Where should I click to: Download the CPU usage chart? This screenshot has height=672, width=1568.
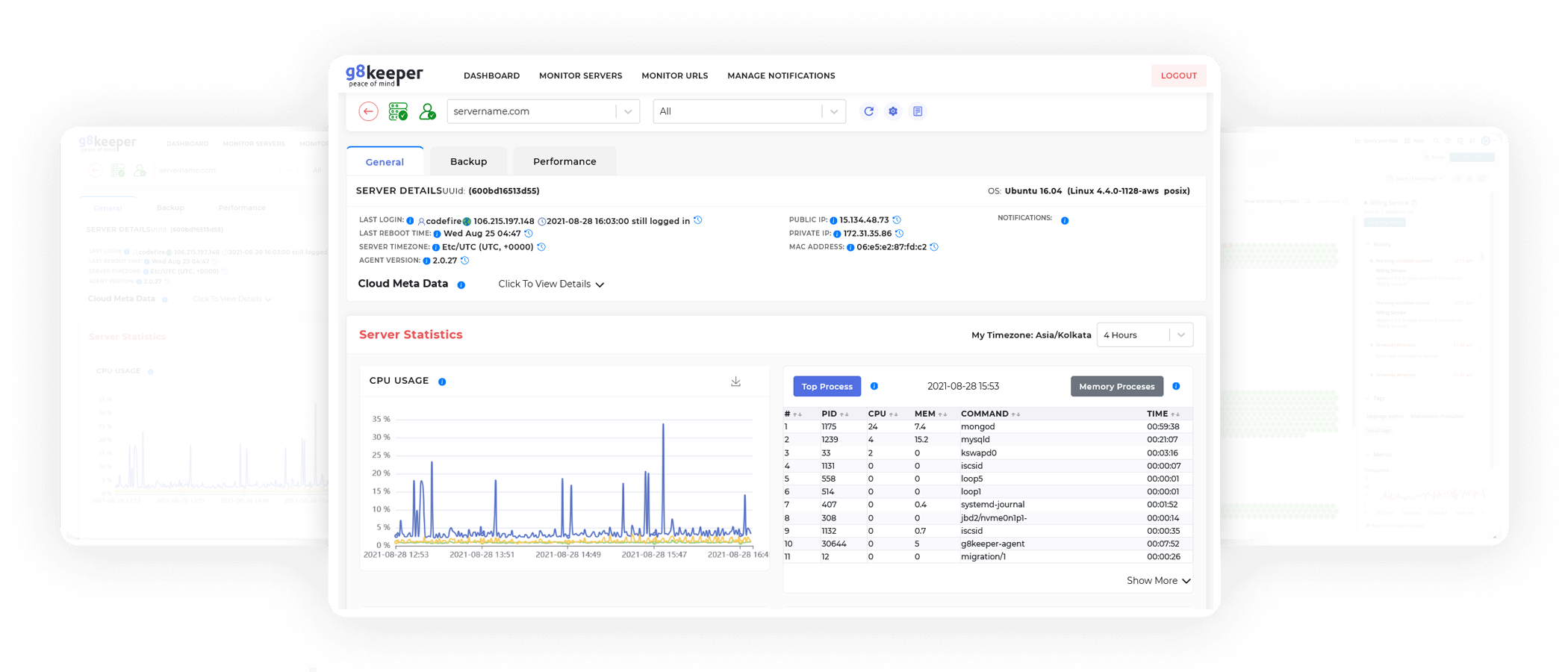pyautogui.click(x=735, y=382)
